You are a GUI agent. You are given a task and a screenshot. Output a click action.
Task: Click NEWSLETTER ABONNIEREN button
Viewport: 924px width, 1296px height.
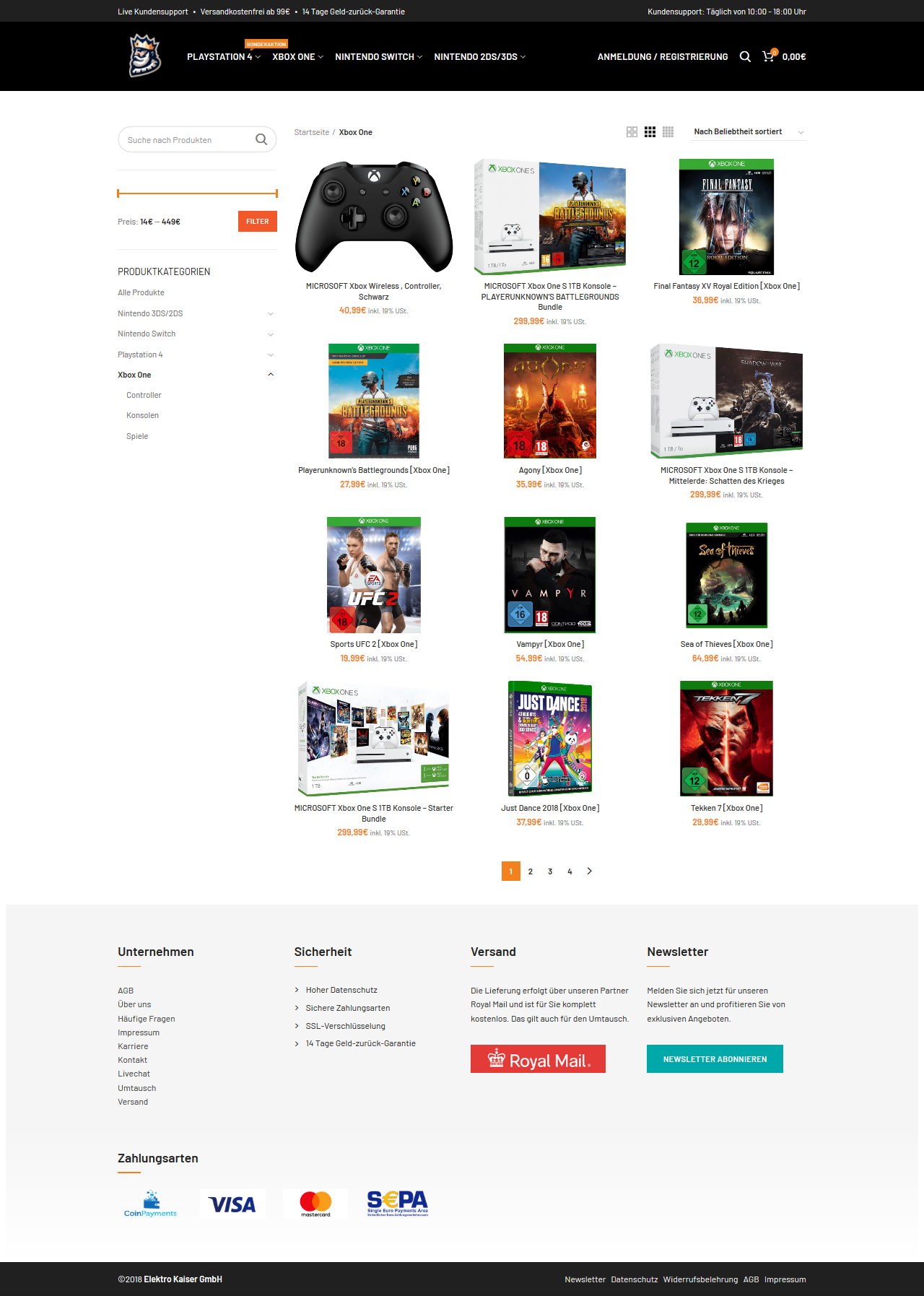(715, 1059)
